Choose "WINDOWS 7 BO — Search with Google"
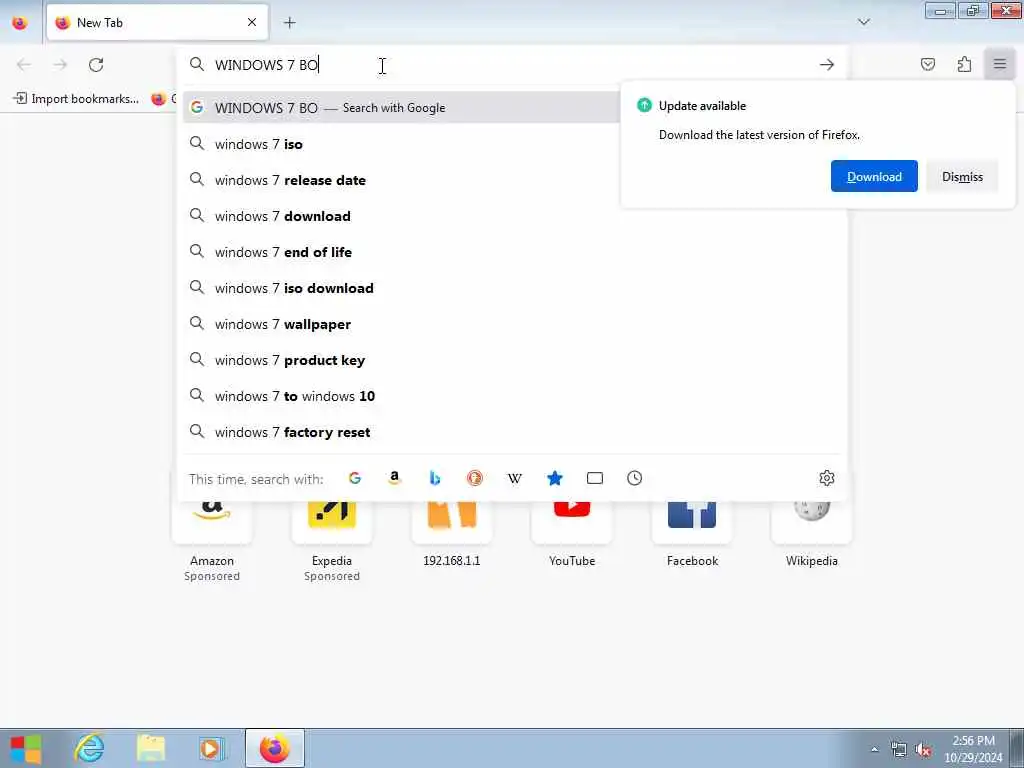This screenshot has height=768, width=1024. click(401, 108)
